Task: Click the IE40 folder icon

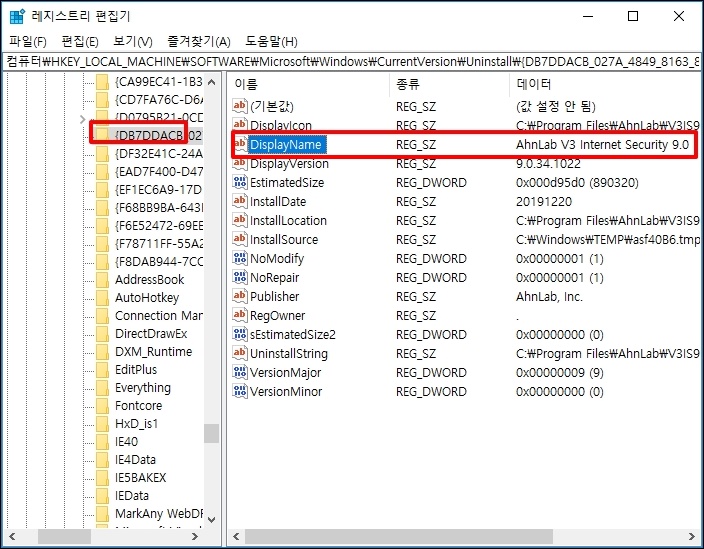Action: point(102,441)
